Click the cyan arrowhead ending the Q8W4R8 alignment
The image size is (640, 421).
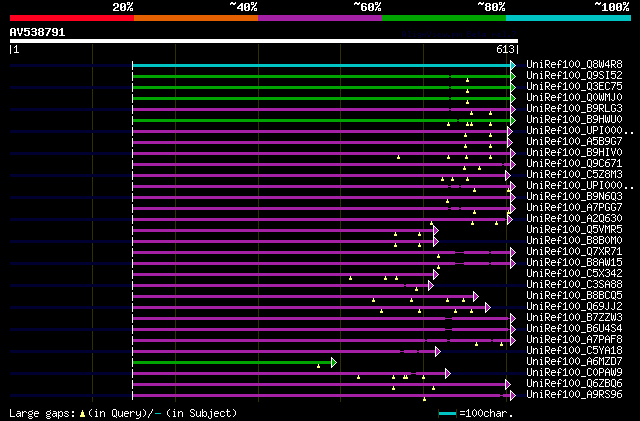point(513,65)
